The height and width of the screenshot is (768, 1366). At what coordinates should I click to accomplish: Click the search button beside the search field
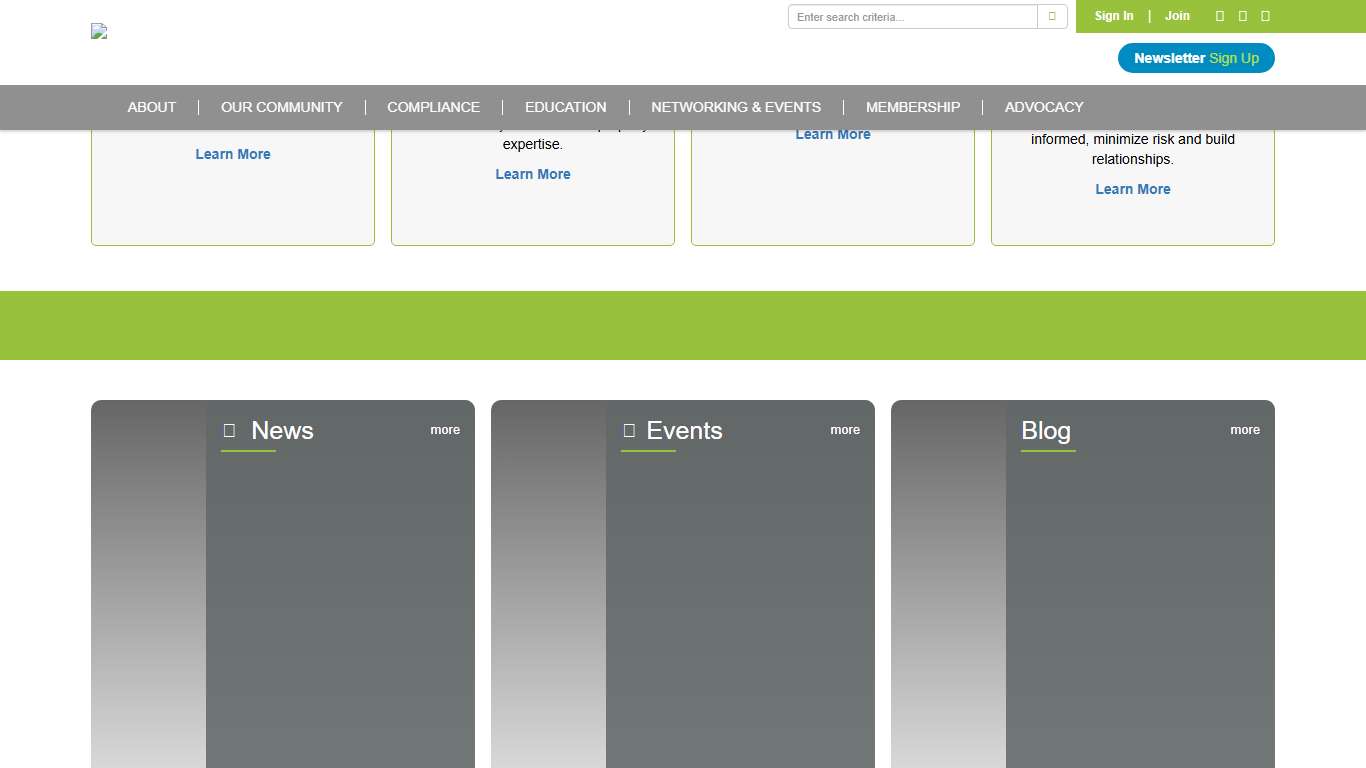pyautogui.click(x=1052, y=17)
